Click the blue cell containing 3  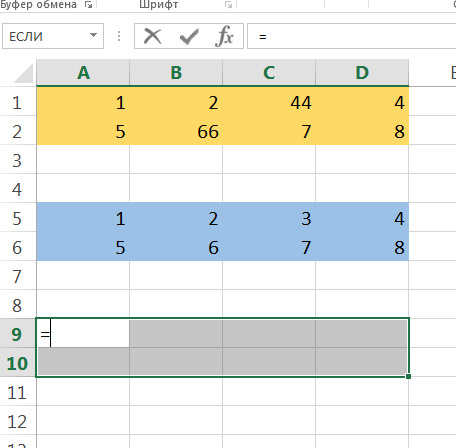[x=269, y=218]
